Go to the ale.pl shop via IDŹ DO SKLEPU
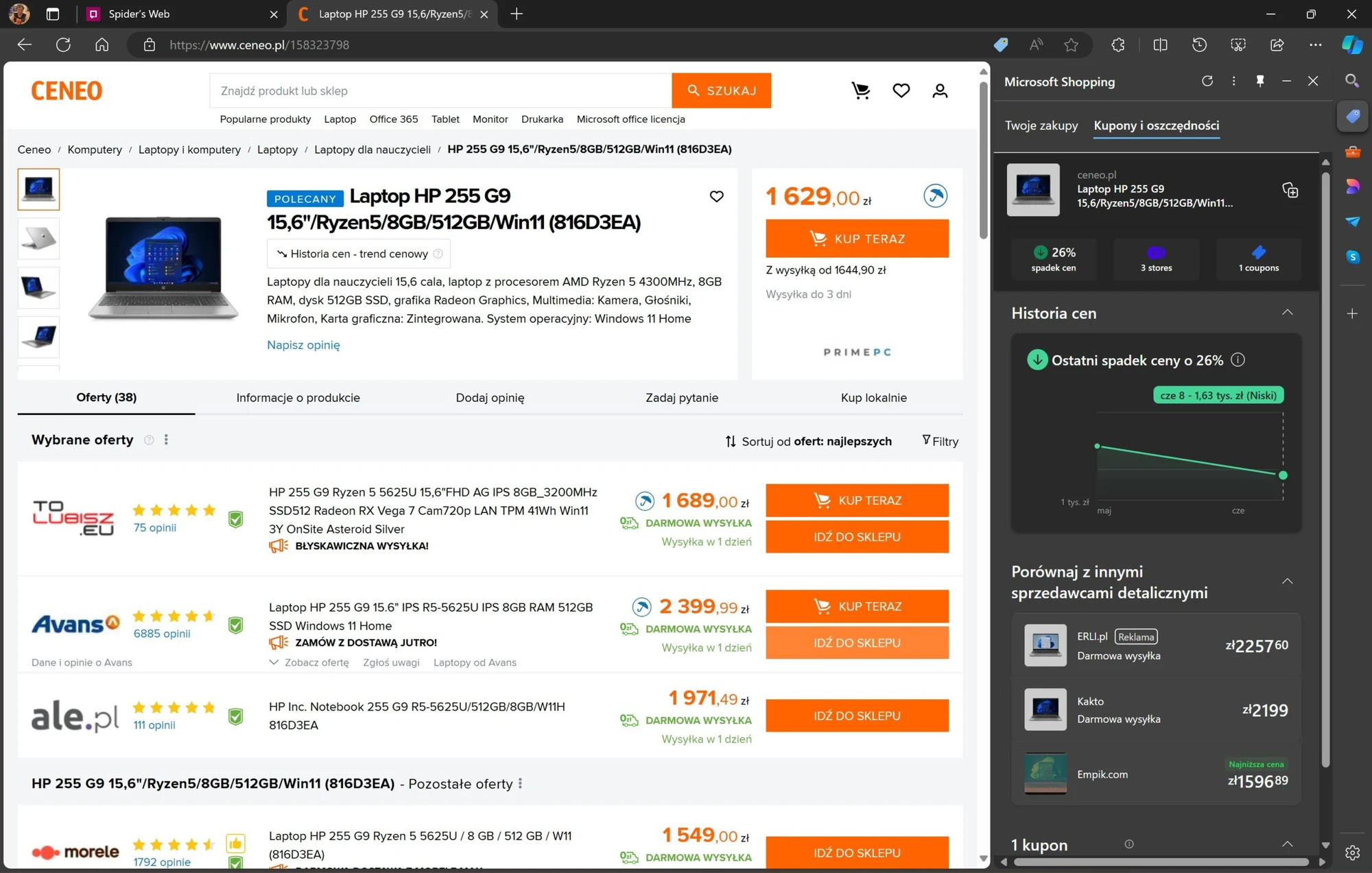The width and height of the screenshot is (1372, 873). pos(857,716)
